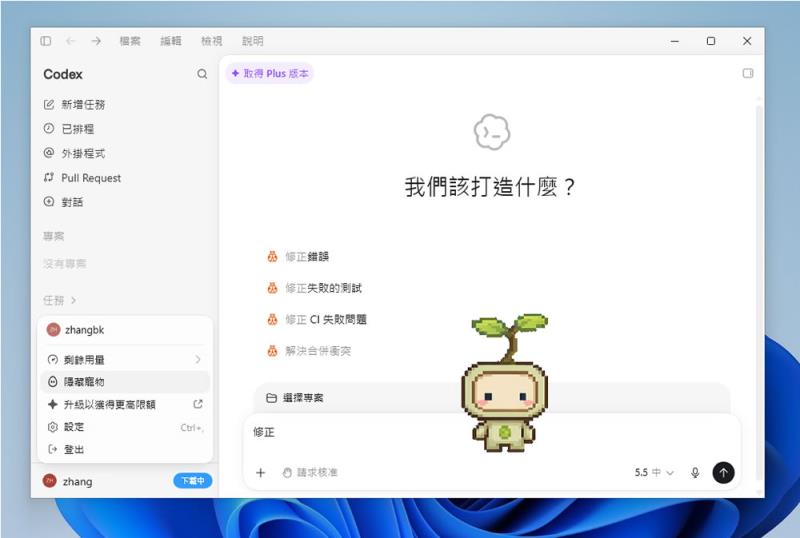This screenshot has height=538, width=800.
Task: Click the gear icon next to 設定
Action: 53,427
